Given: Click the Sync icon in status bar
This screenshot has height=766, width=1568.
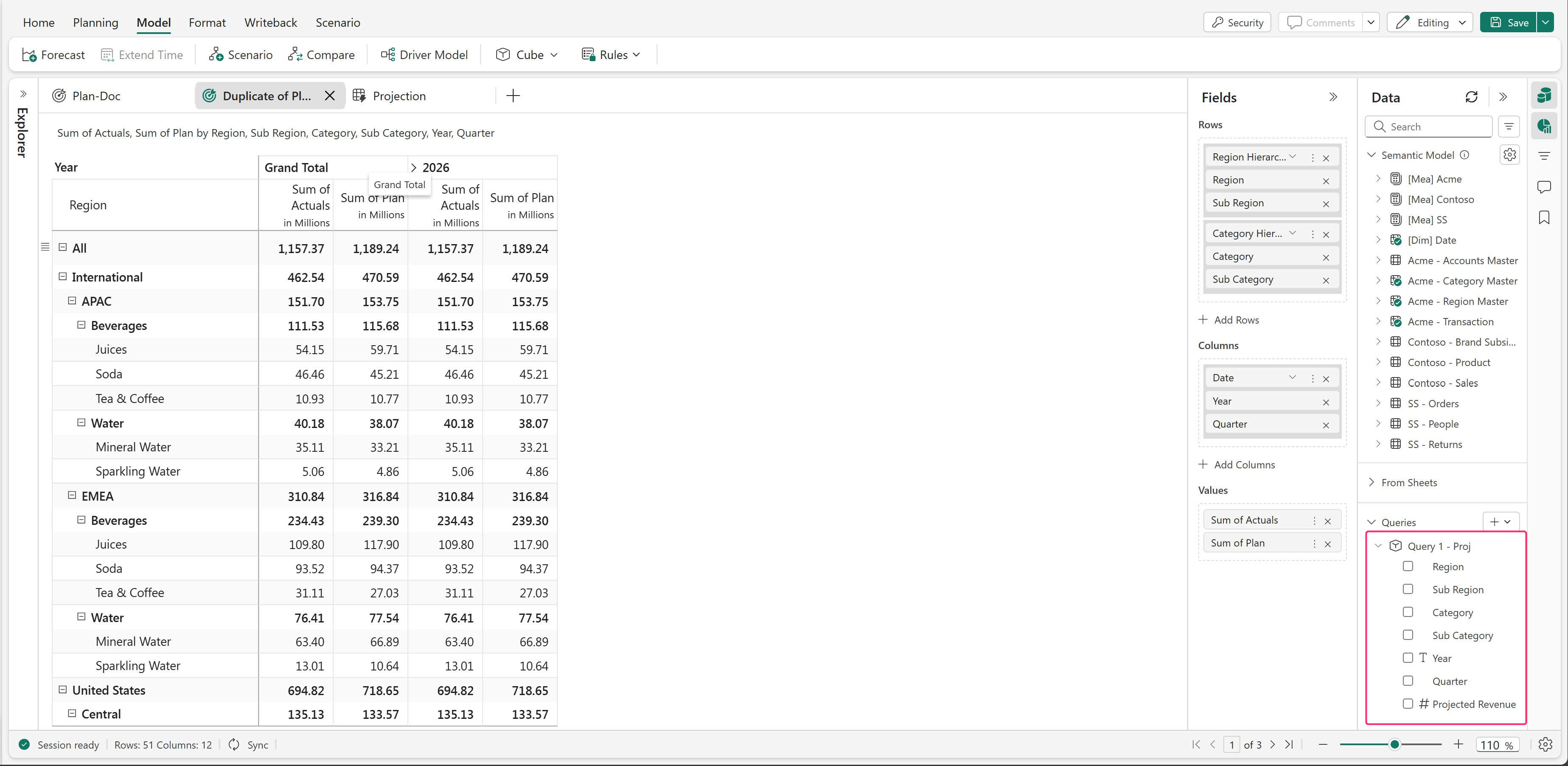Looking at the screenshot, I should click(x=234, y=745).
